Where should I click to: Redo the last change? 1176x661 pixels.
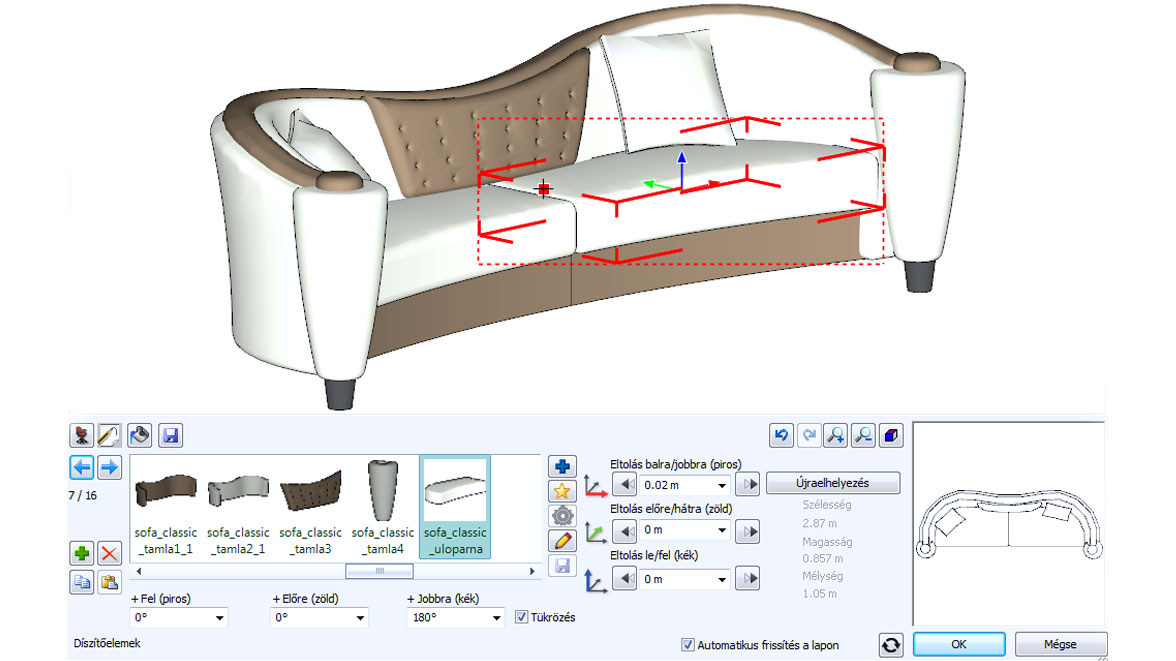tap(808, 435)
